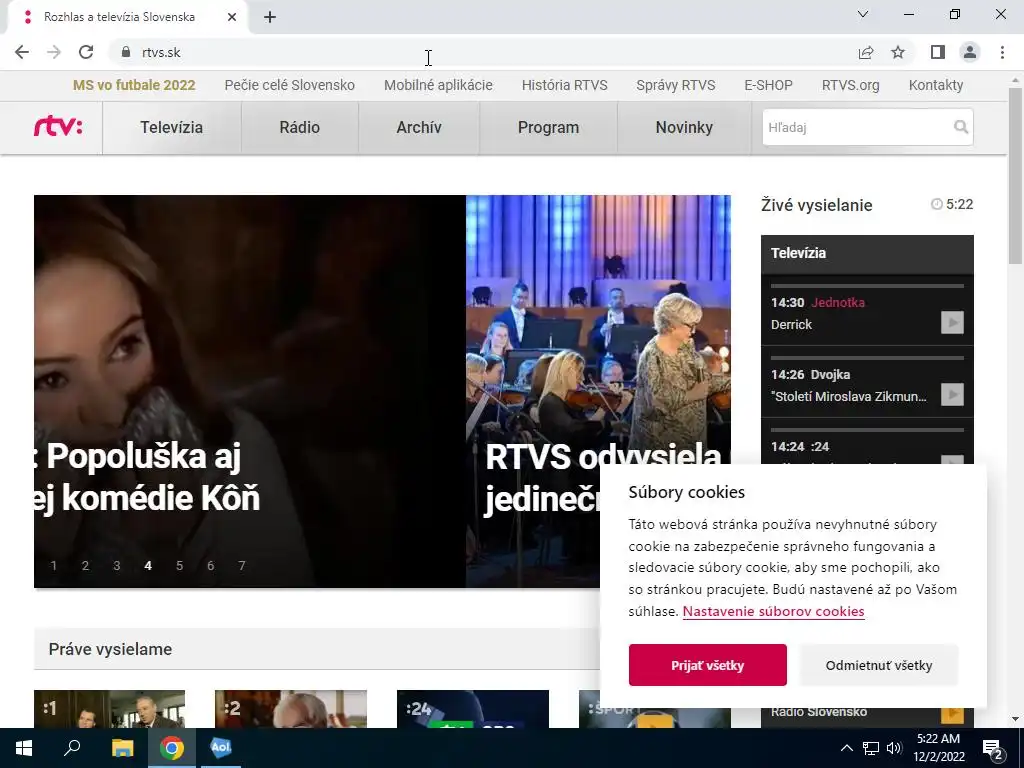Close the Rozhlas a televízia tab
This screenshot has width=1024, height=768.
tap(232, 17)
